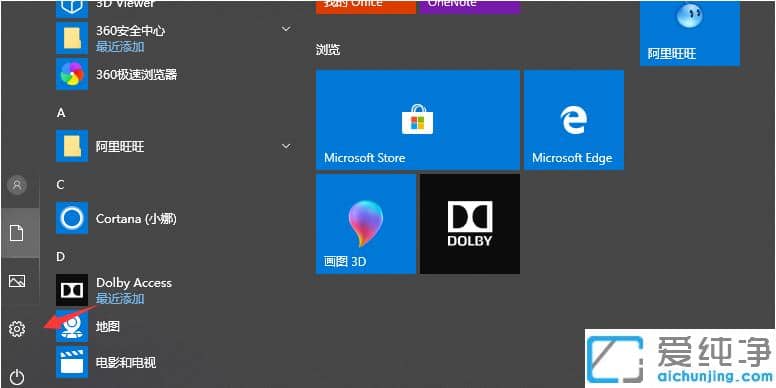
Task: Open the 阿里旺旺 folder icon in list
Action: [x=72, y=146]
